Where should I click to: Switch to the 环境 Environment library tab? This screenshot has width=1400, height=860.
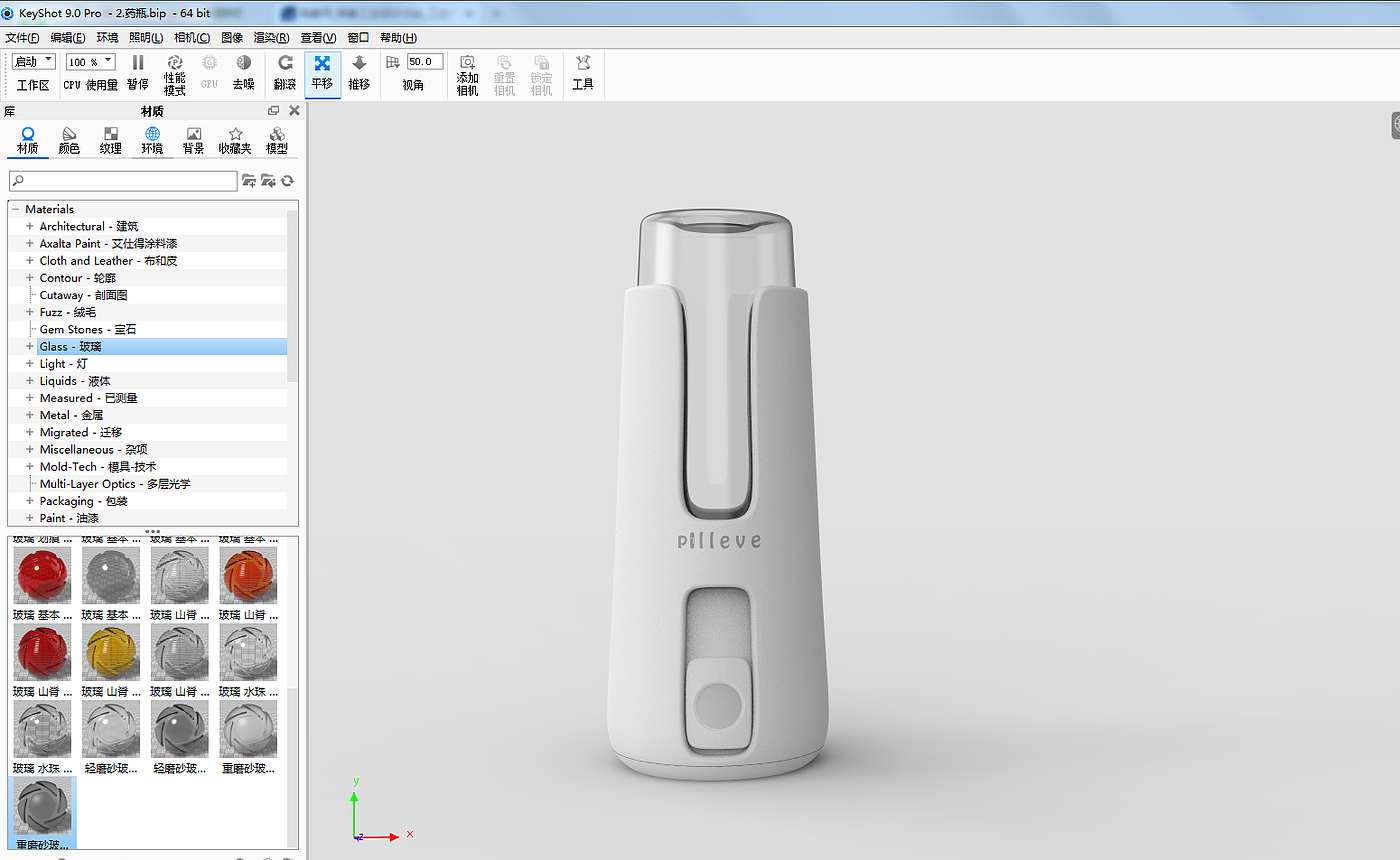tap(152, 140)
